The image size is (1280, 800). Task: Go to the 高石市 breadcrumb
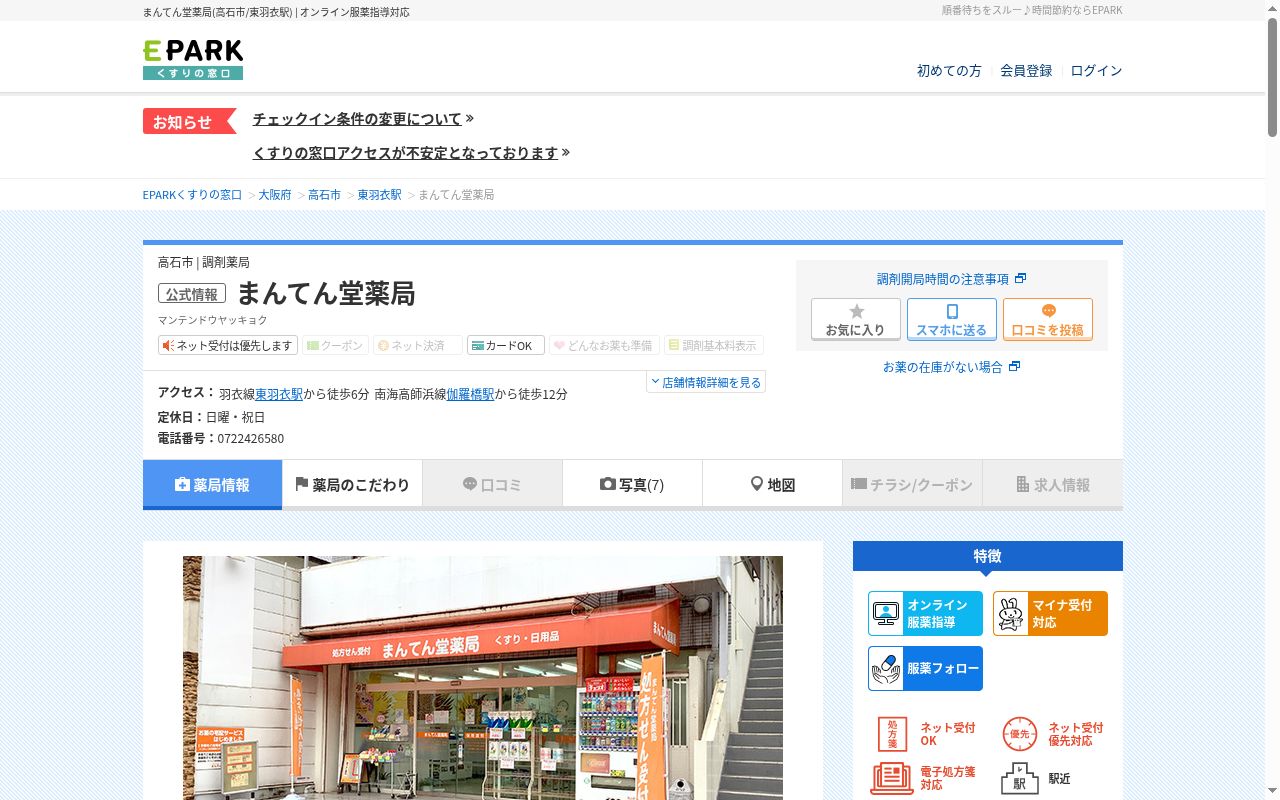click(x=324, y=195)
